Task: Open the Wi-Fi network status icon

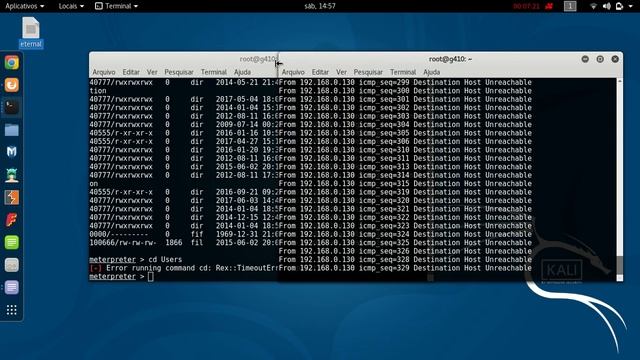Action: (x=593, y=6)
